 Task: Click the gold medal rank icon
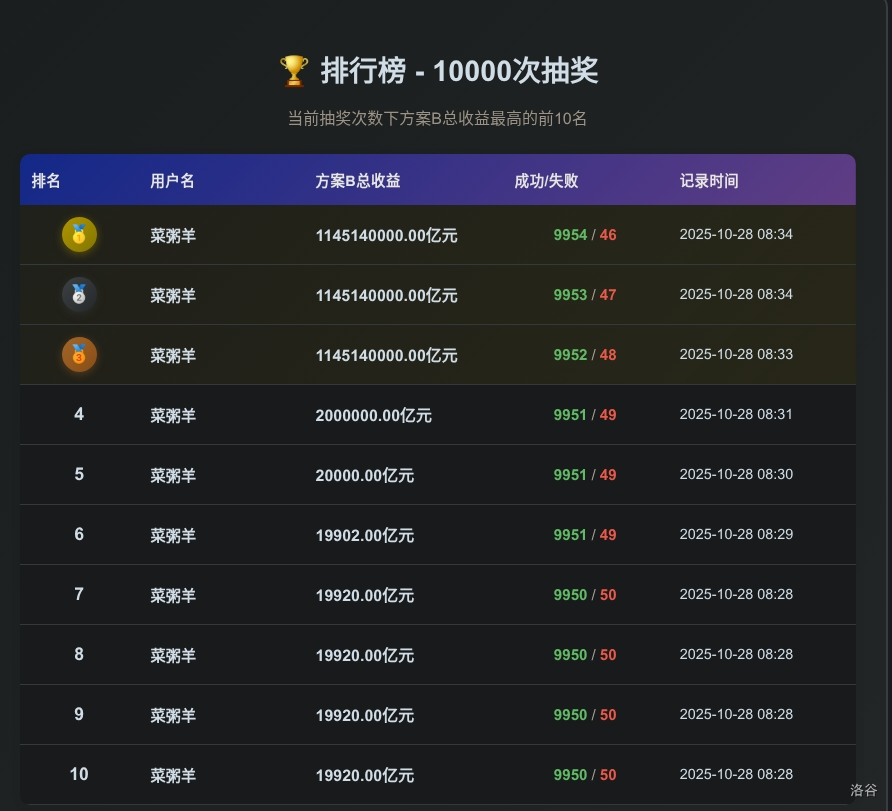[79, 235]
